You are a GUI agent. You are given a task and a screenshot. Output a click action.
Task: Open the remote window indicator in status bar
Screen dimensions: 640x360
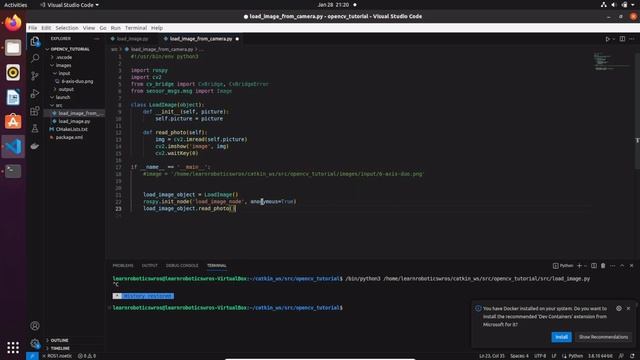tap(32, 356)
